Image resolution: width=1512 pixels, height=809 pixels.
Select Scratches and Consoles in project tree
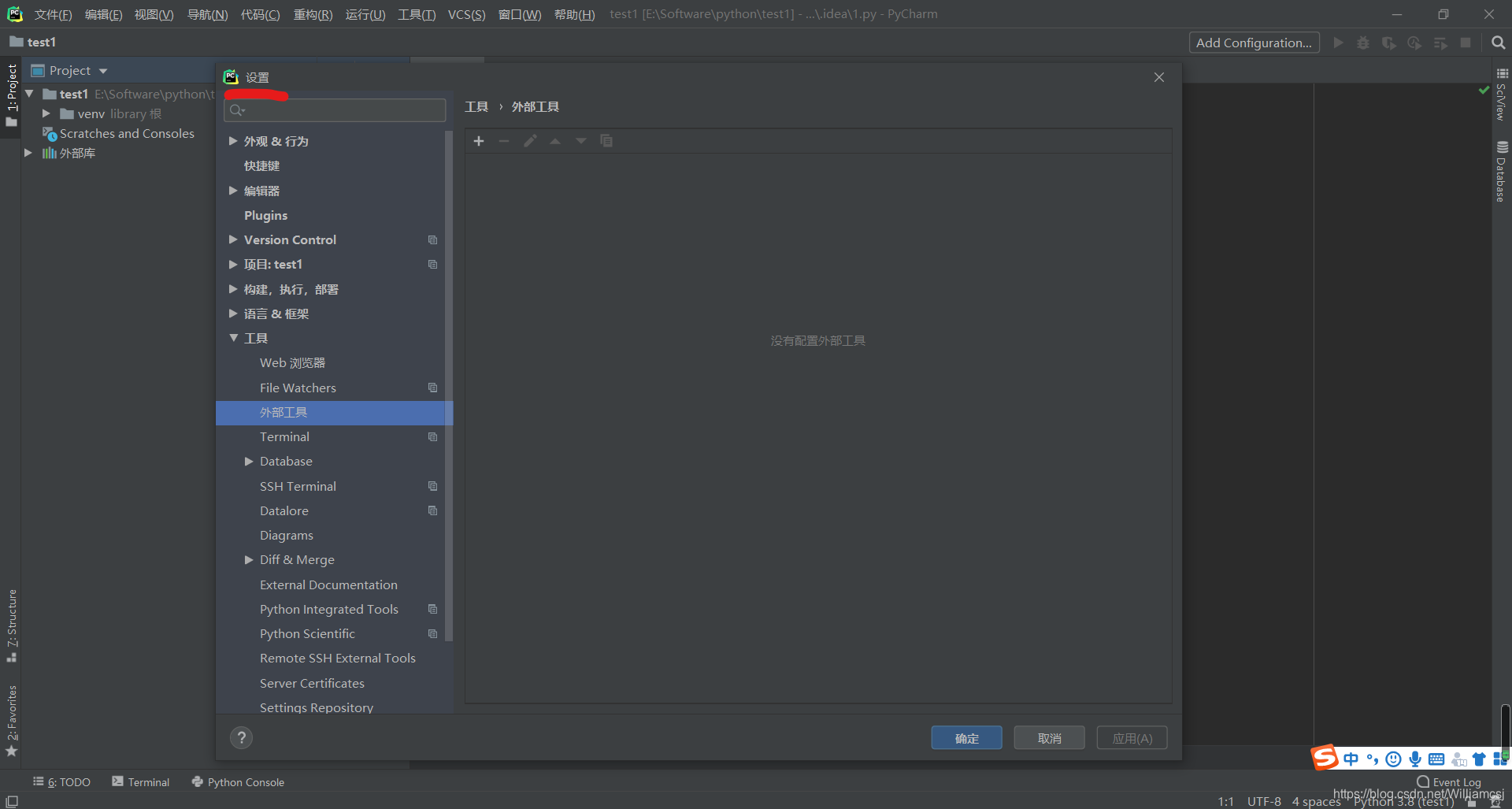coord(127,134)
